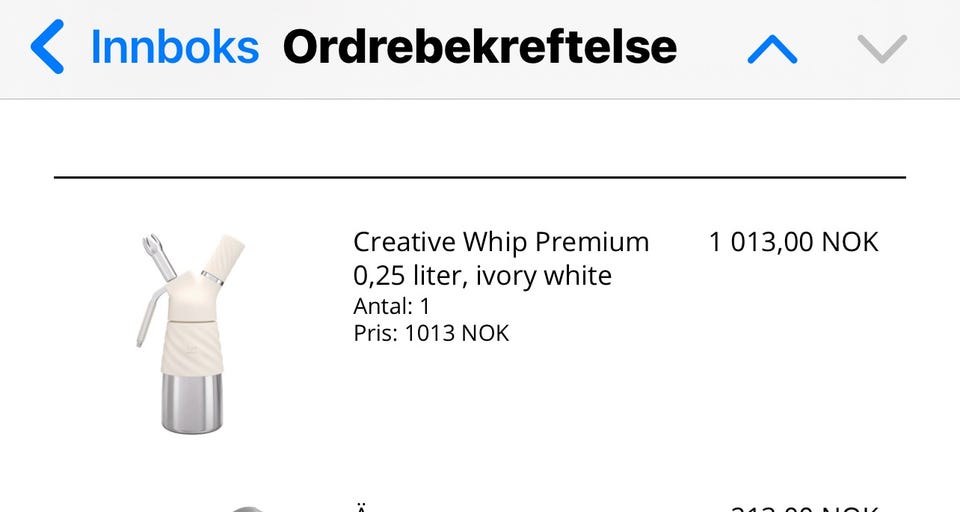
Task: Tap the cut-off price of the second item
Action: click(x=805, y=508)
